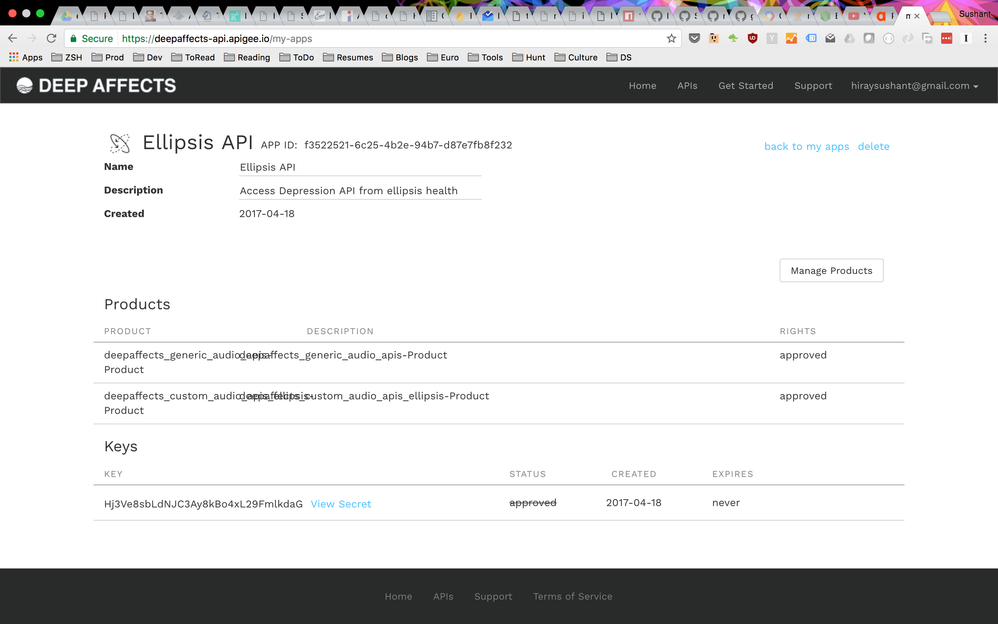Open the ZSH bookmarks folder
This screenshot has height=624, width=998.
(67, 57)
